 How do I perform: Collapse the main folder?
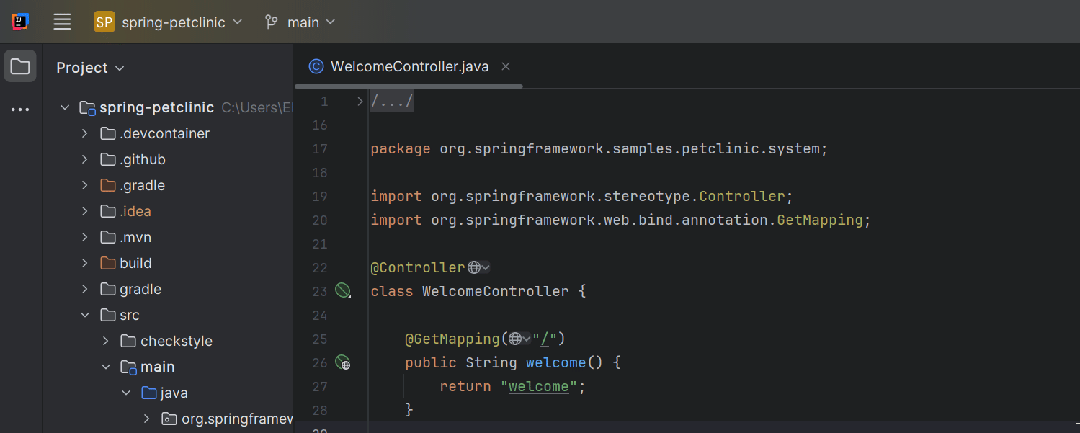(x=105, y=368)
